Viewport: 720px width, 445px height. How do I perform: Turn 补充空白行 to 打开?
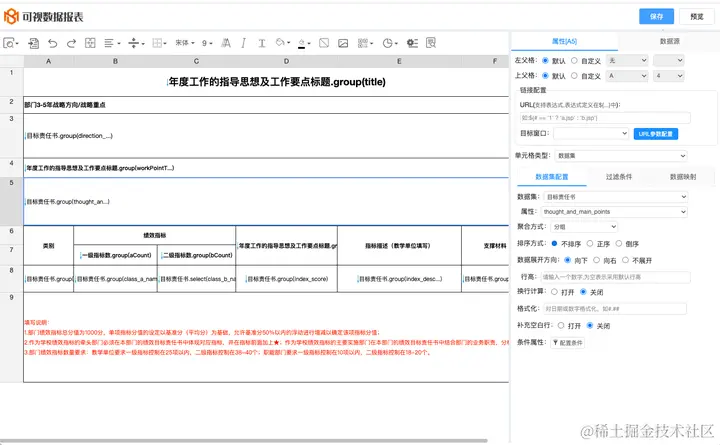(x=561, y=325)
